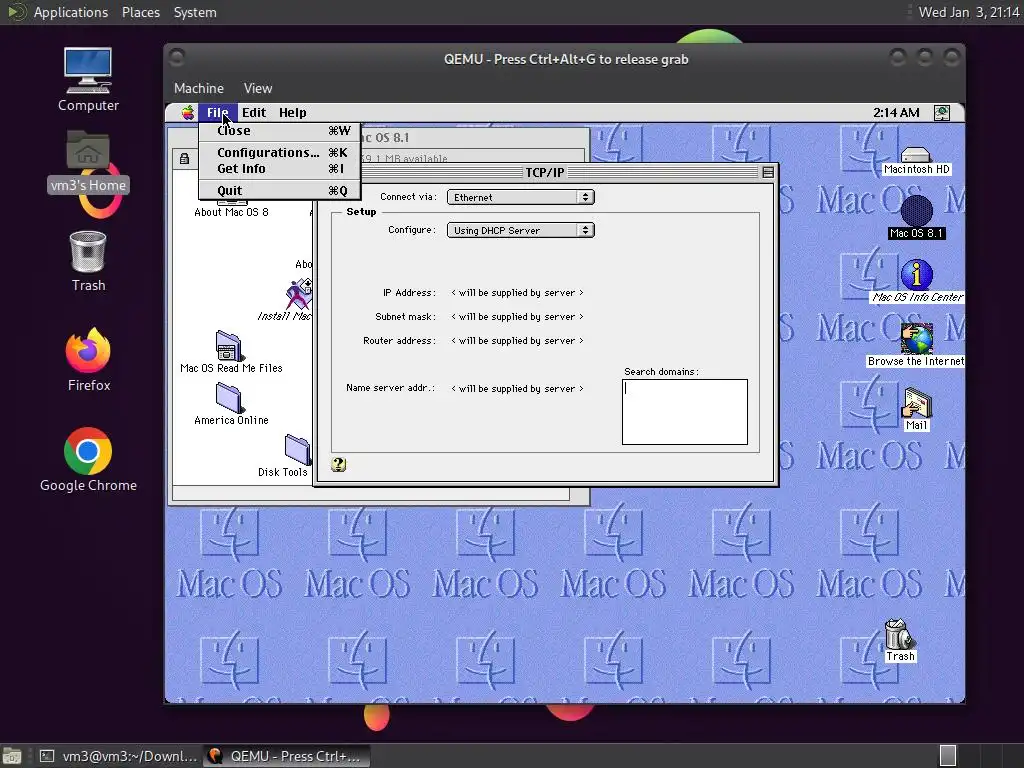Image resolution: width=1024 pixels, height=768 pixels.
Task: Open the QEMU Machine menu
Action: point(199,88)
